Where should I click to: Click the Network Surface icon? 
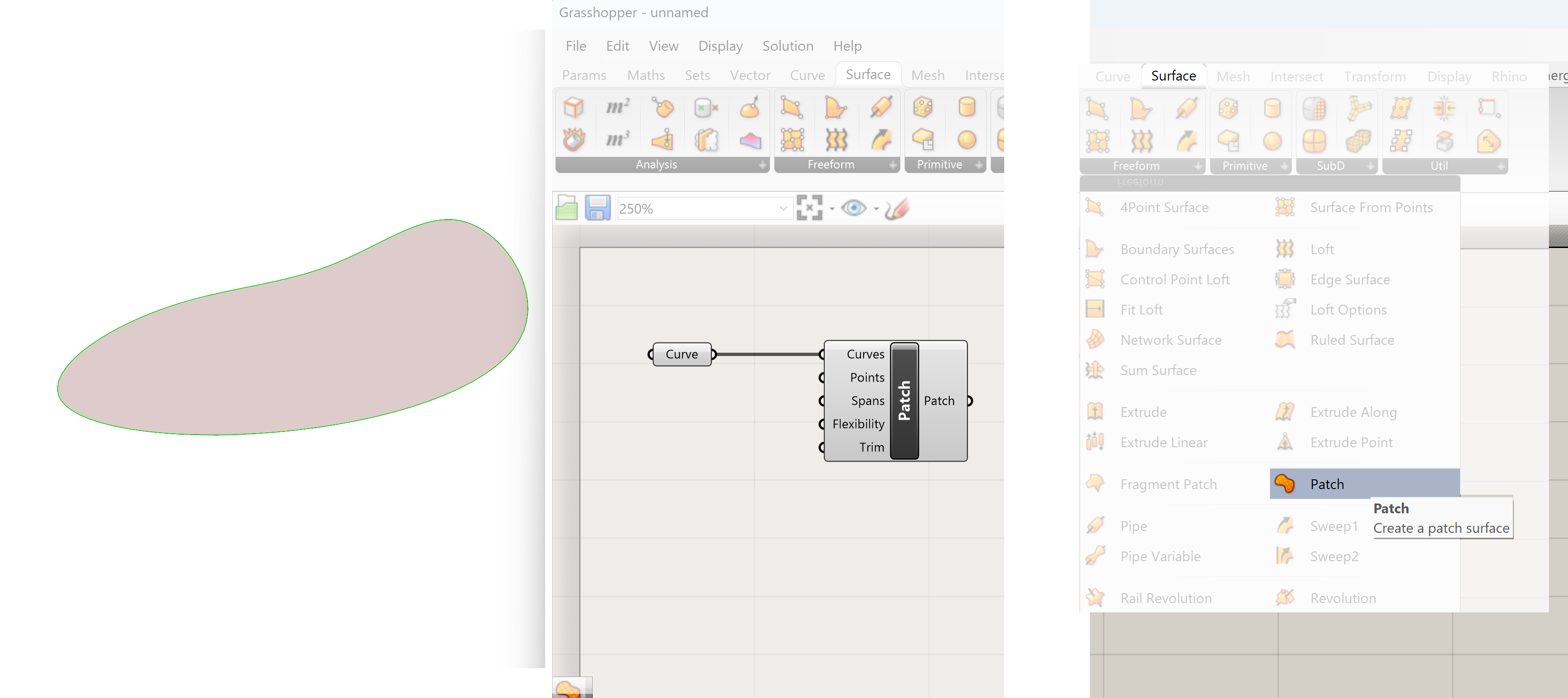point(1096,339)
